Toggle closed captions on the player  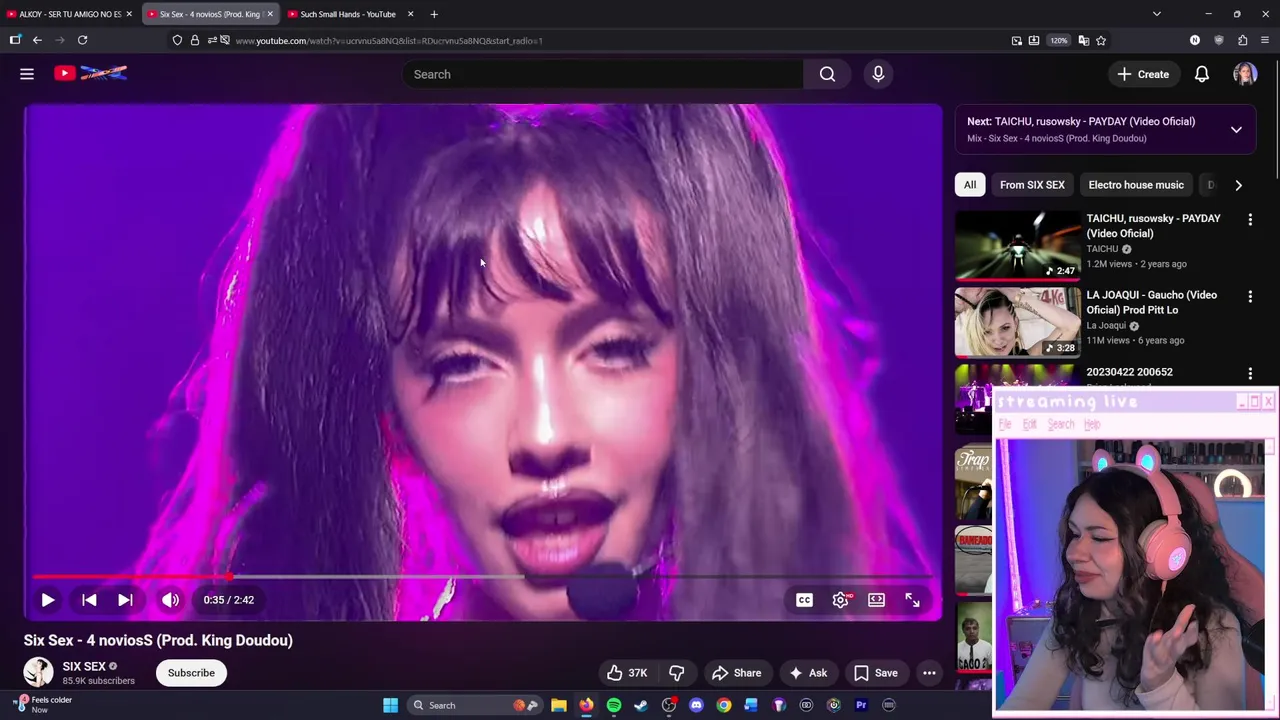tap(804, 600)
